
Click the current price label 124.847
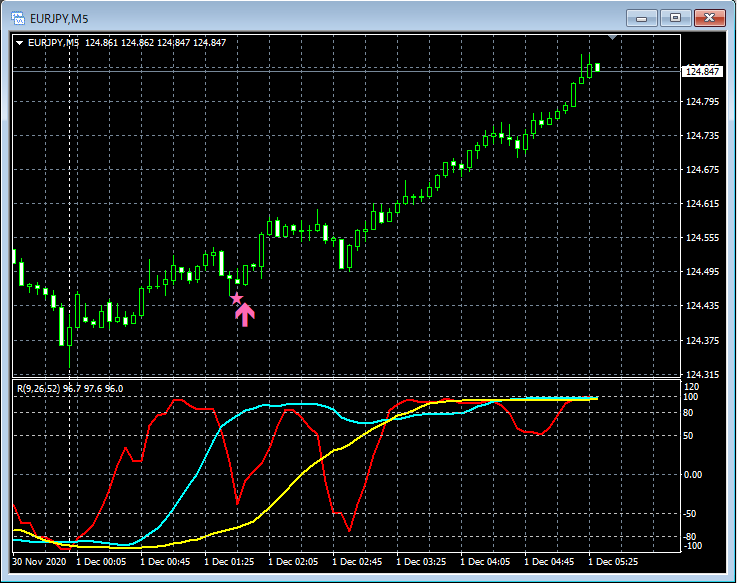(702, 71)
